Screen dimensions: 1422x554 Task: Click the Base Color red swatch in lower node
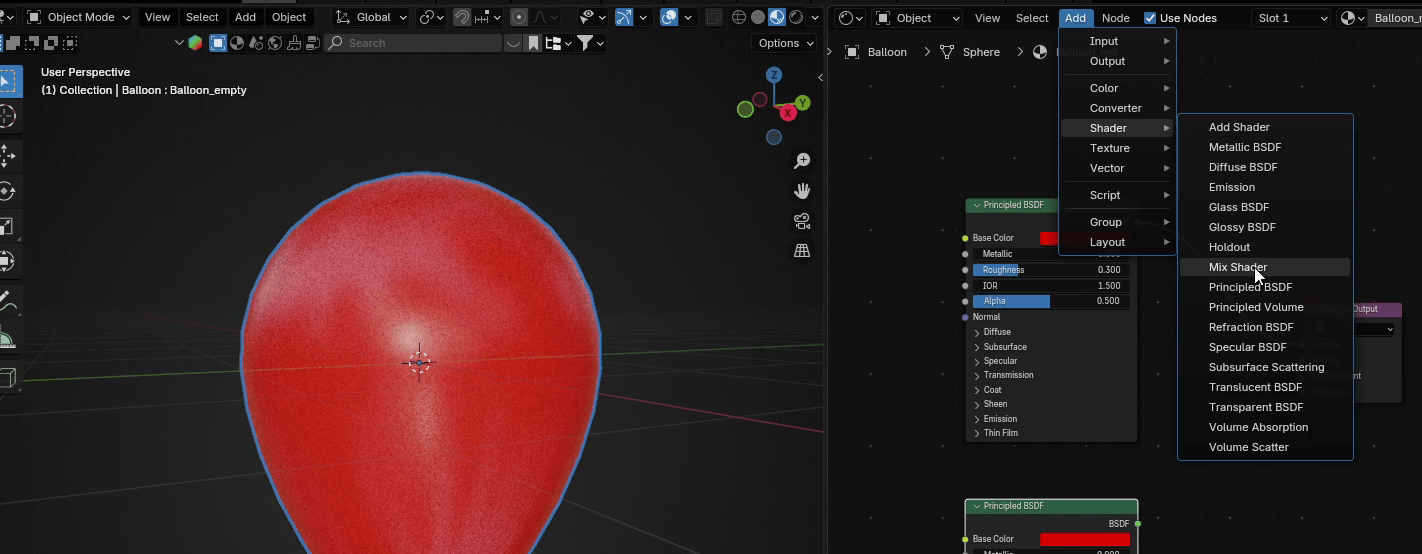tap(1084, 539)
